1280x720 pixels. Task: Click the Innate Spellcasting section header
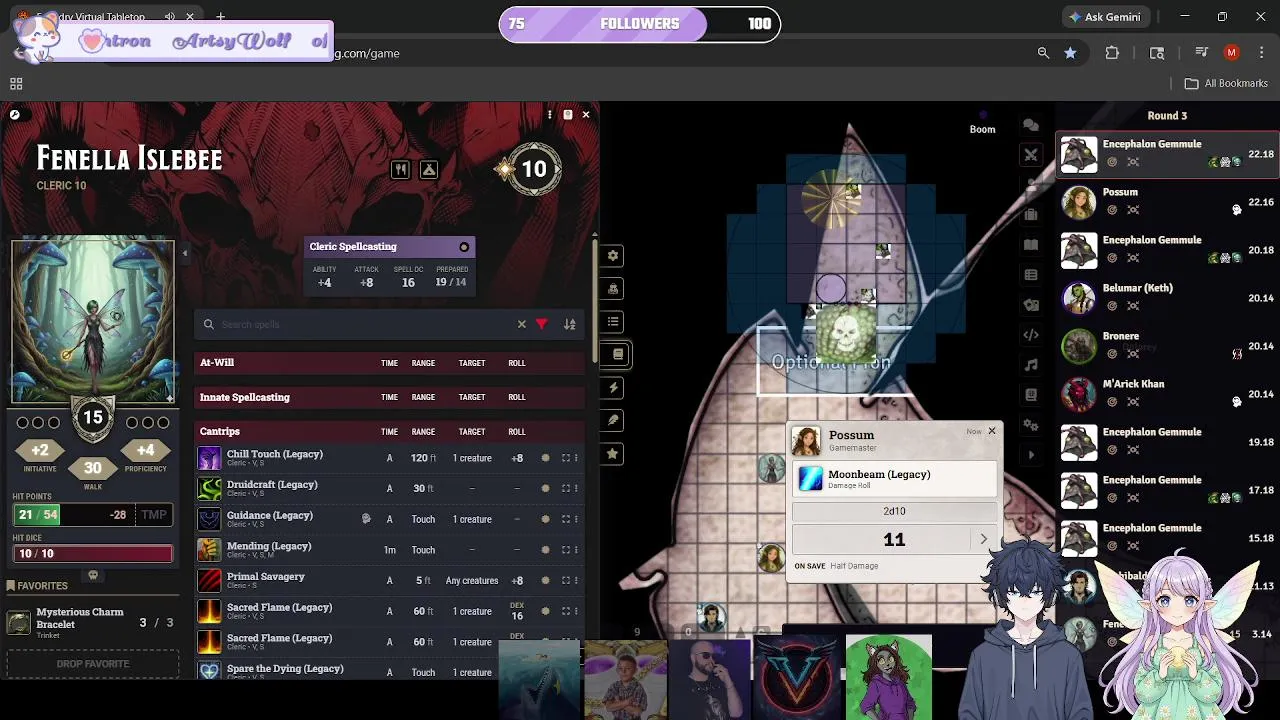coord(390,397)
